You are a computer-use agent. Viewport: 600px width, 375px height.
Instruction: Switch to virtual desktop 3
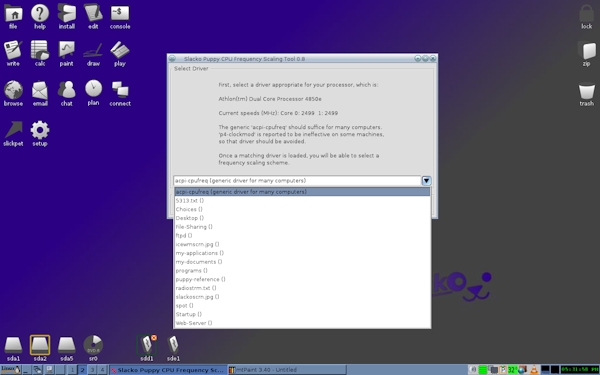(92, 370)
